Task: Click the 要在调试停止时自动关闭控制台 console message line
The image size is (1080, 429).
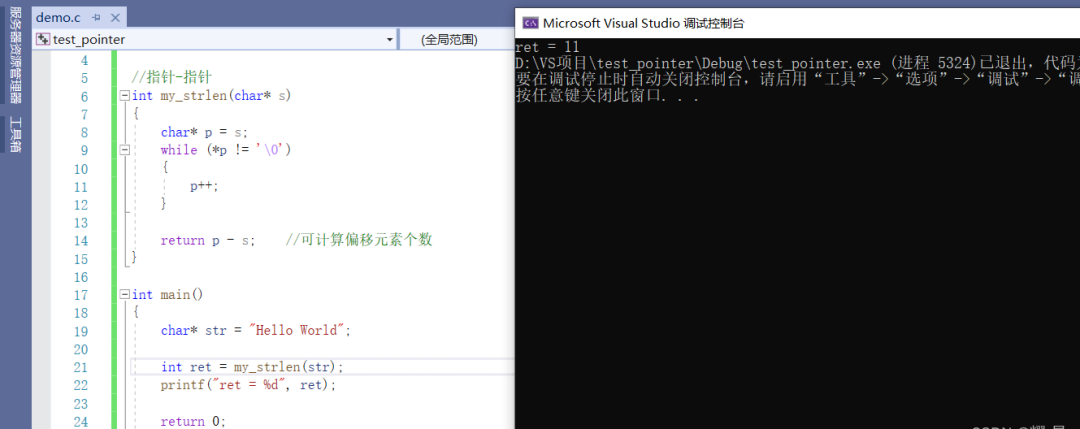Action: point(797,80)
